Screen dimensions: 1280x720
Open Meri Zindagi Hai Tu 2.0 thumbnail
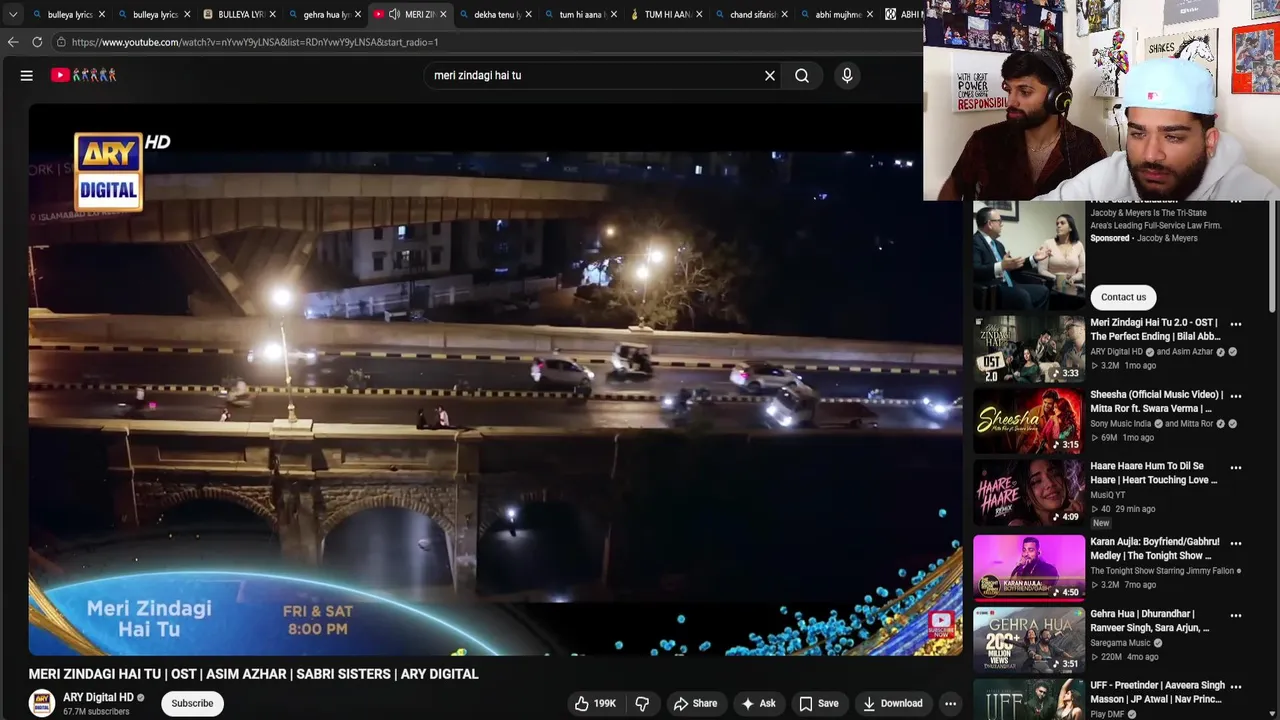pyautogui.click(x=1029, y=349)
